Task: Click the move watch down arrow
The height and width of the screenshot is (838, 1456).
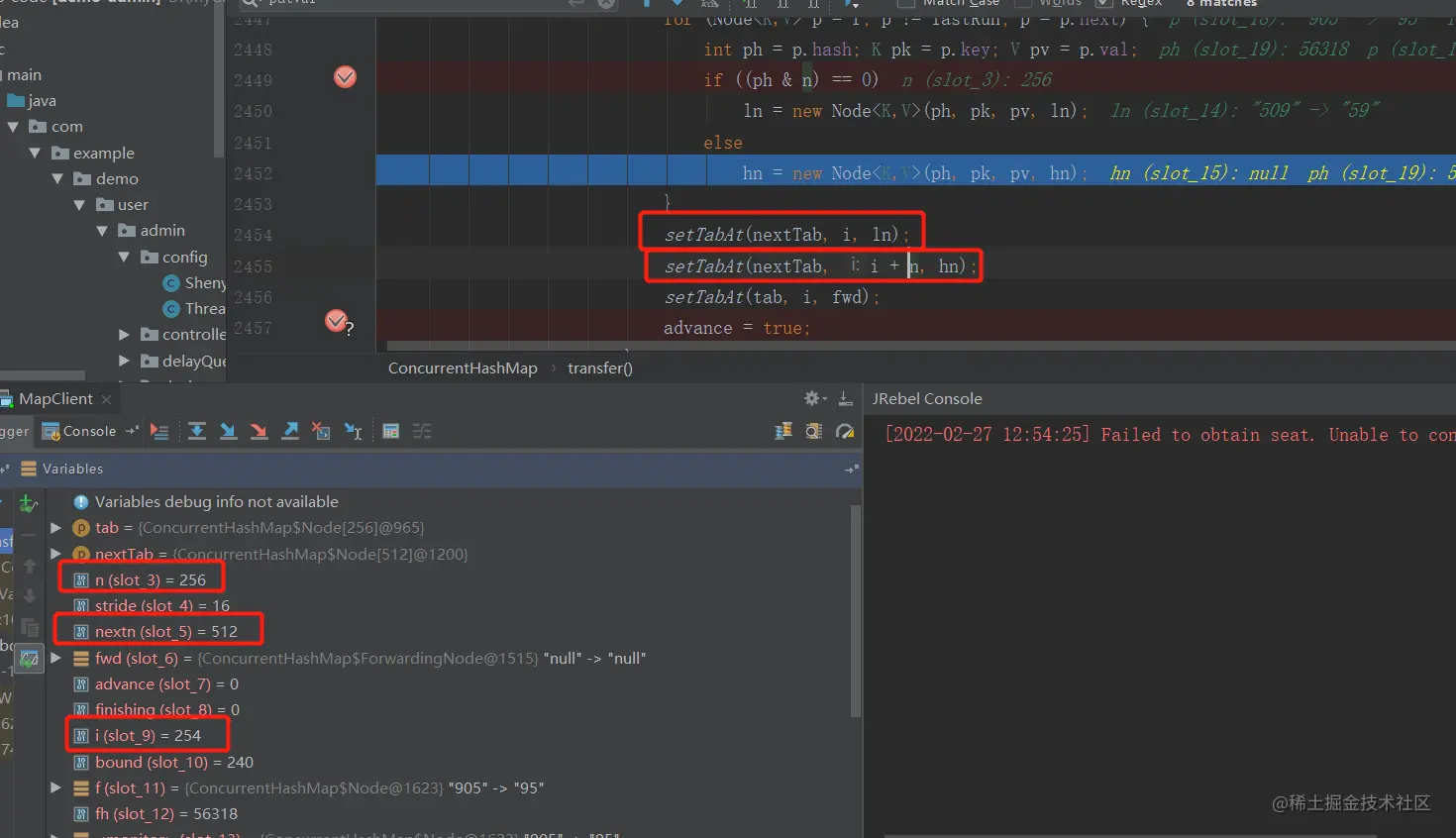Action: [x=30, y=596]
